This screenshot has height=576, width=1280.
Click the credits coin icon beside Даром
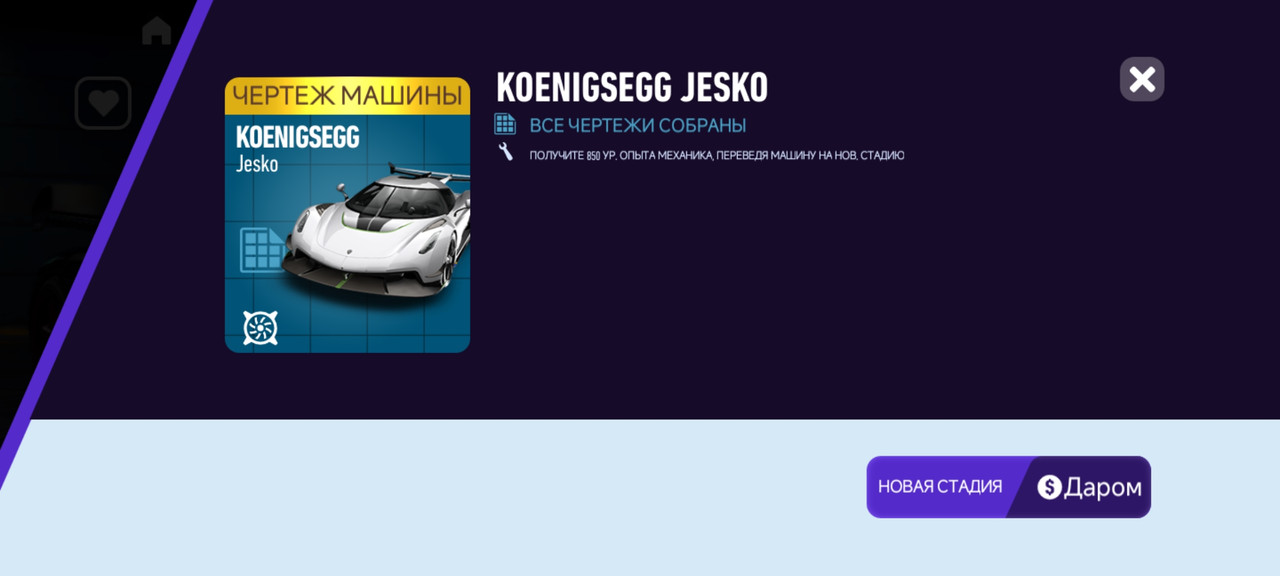click(1049, 487)
